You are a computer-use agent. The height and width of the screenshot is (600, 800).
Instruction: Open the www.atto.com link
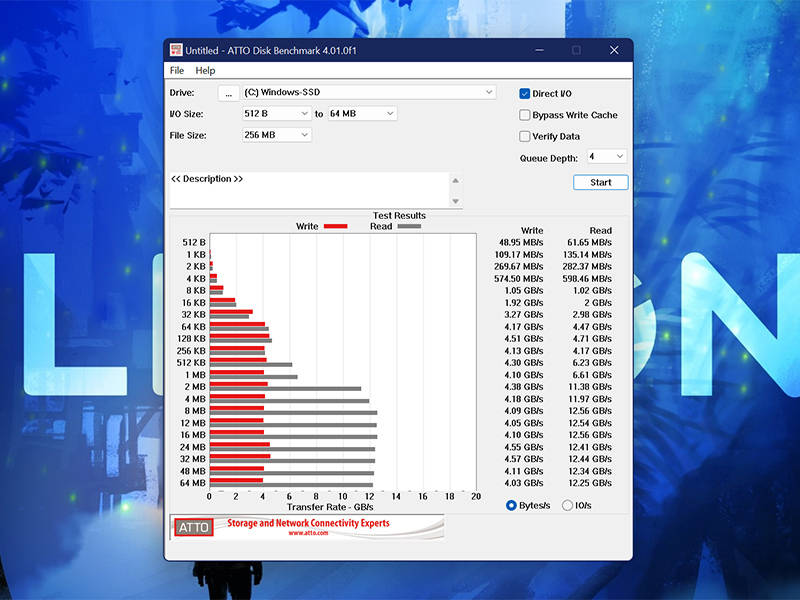click(x=308, y=533)
